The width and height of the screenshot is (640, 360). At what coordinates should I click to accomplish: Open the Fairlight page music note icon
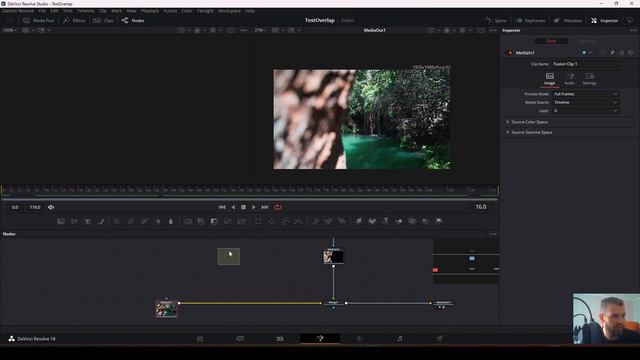pyautogui.click(x=400, y=338)
